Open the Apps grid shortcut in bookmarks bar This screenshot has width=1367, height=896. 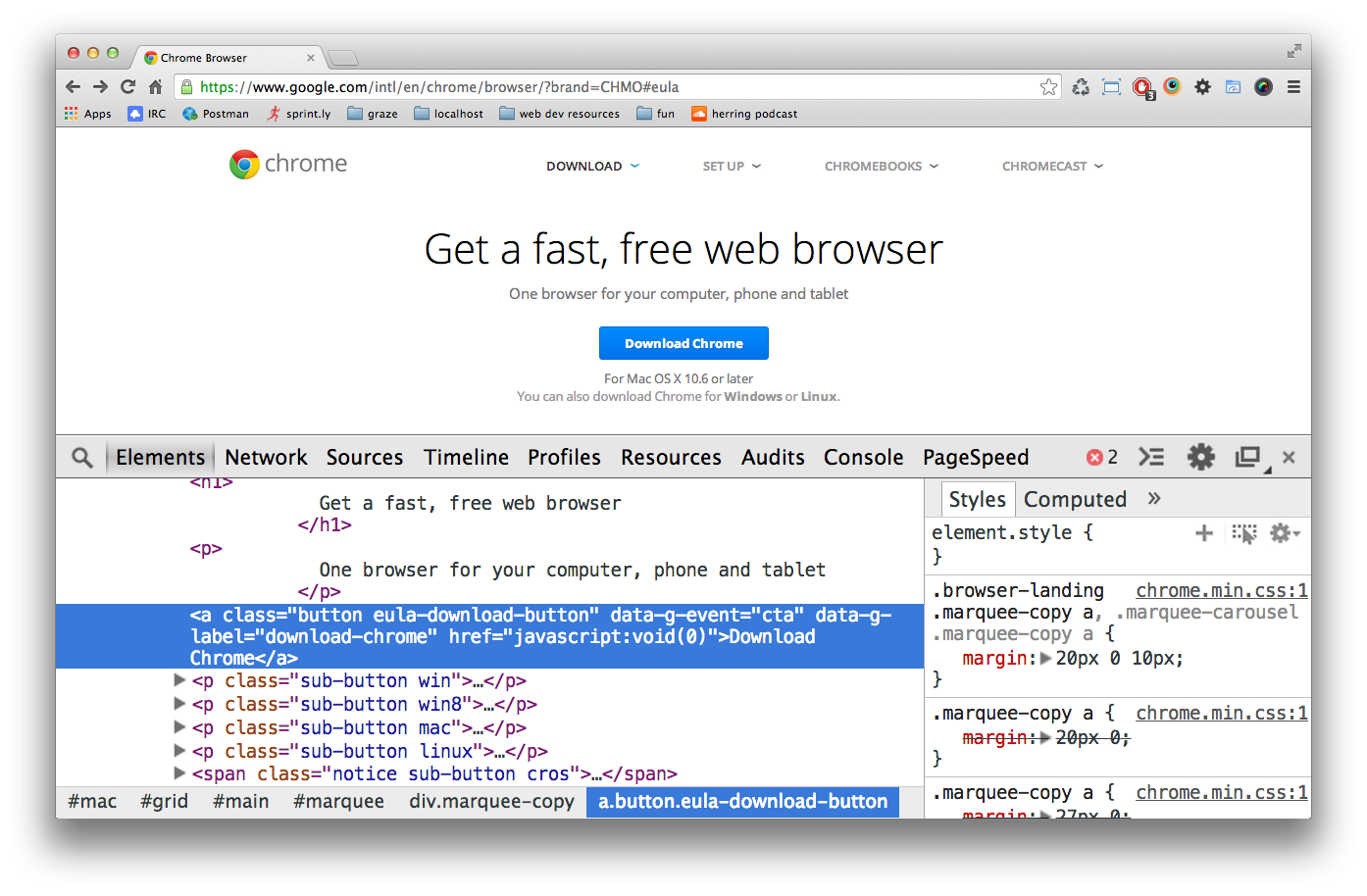[x=87, y=114]
